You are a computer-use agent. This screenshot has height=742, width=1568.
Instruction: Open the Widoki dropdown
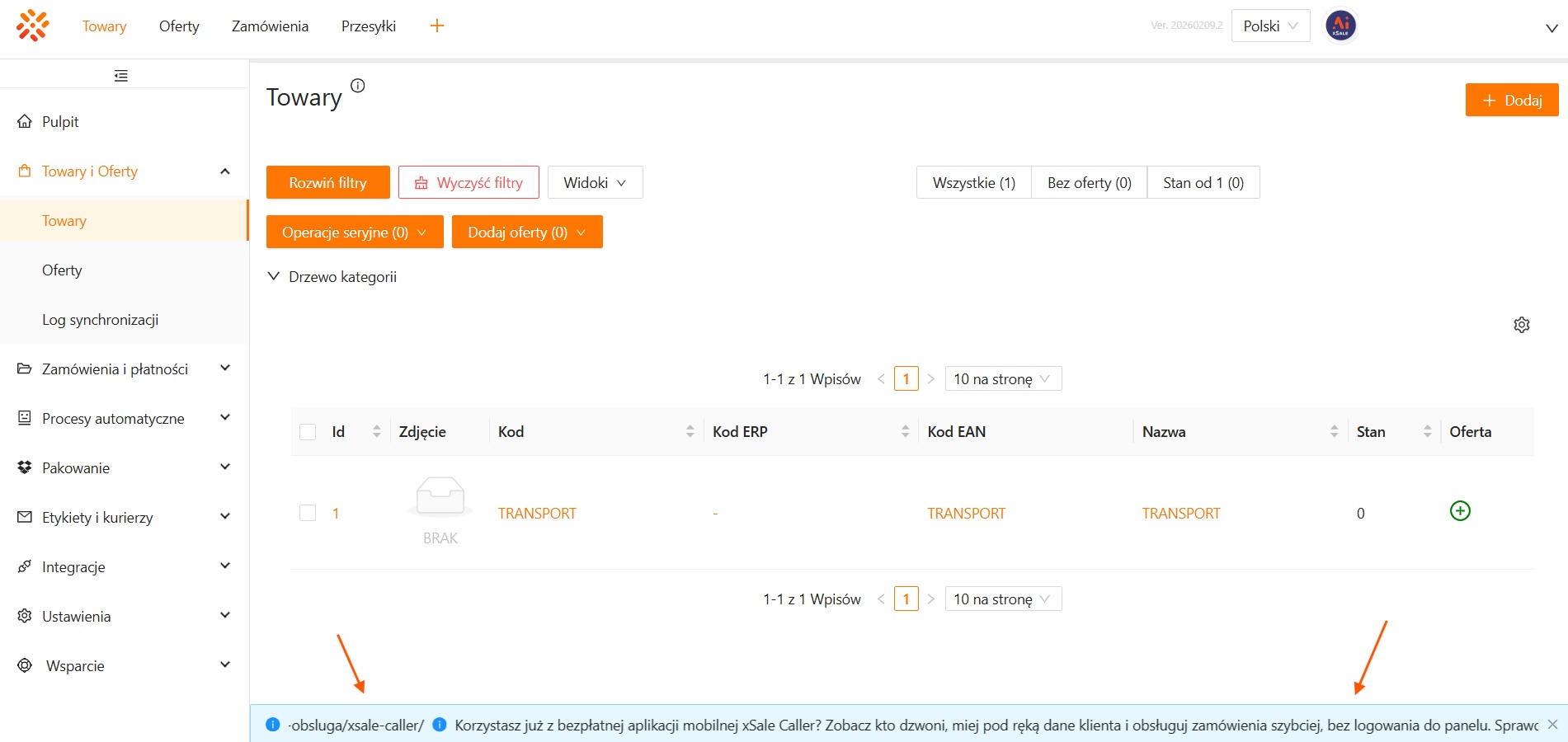(595, 183)
